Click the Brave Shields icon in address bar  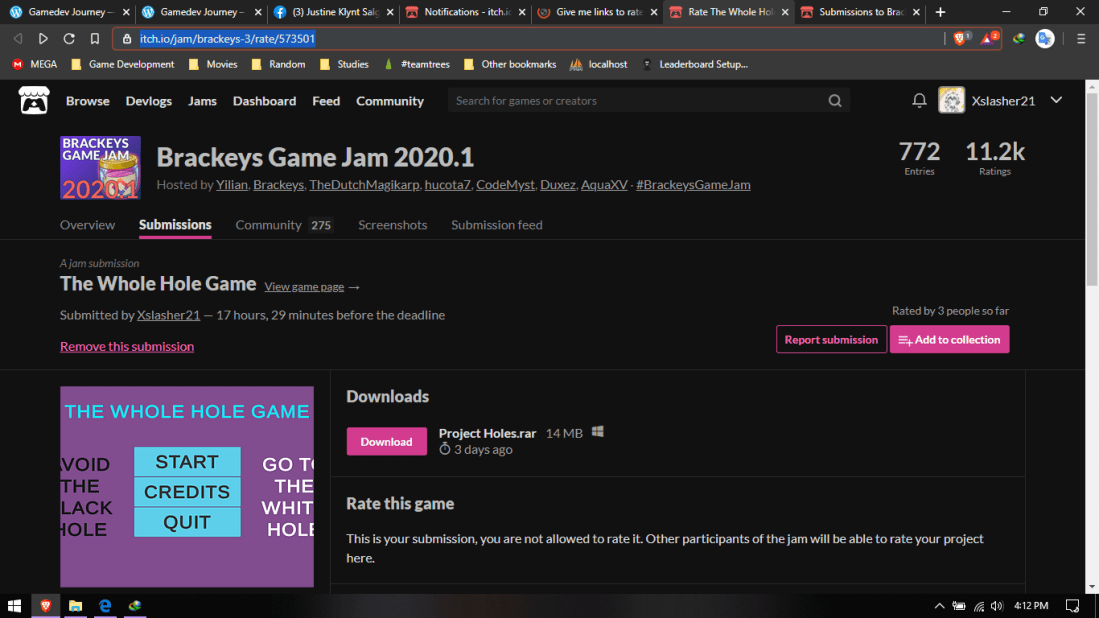tap(960, 39)
